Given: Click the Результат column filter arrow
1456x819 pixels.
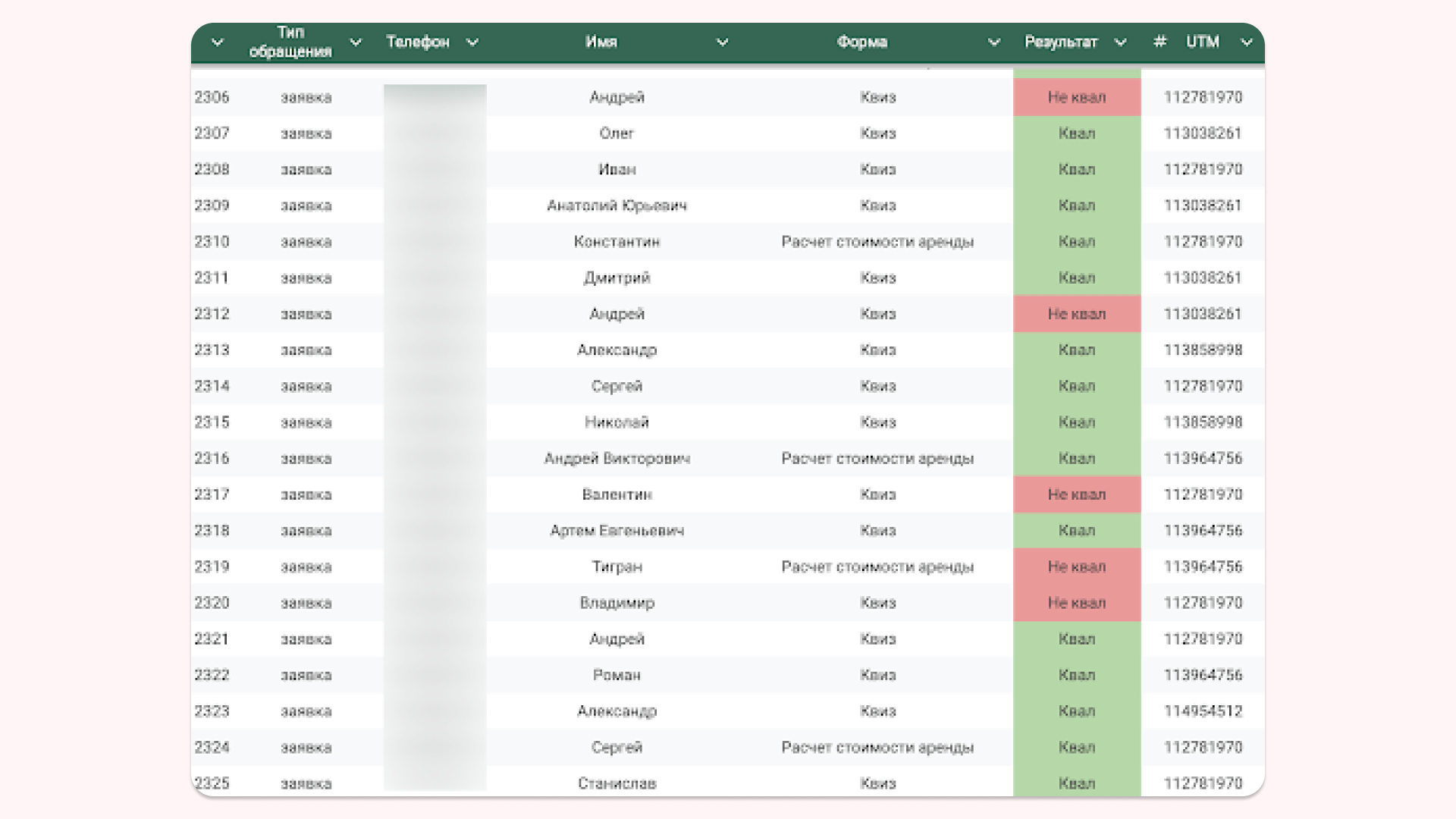Looking at the screenshot, I should (1120, 42).
